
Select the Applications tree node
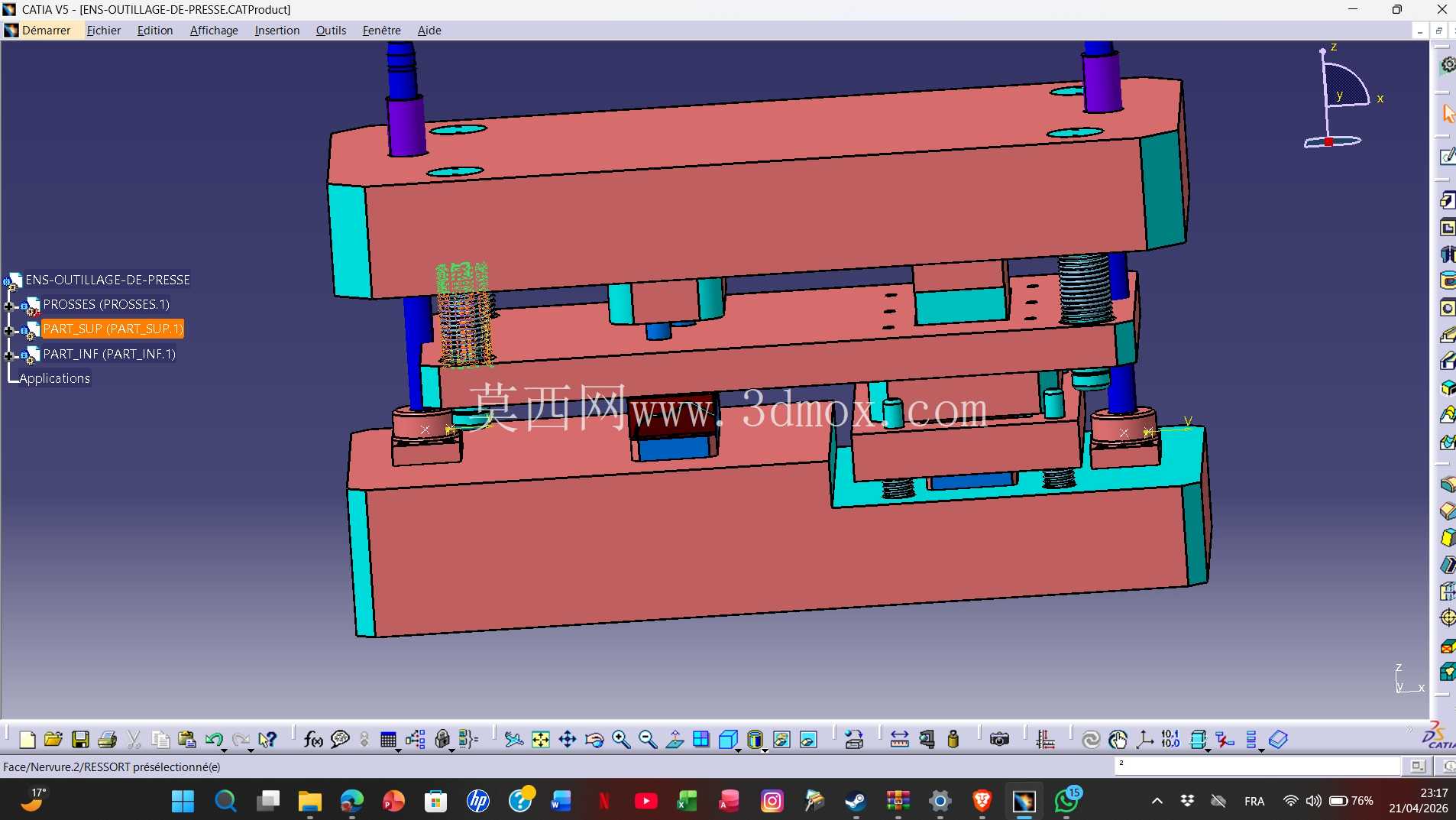coord(54,378)
